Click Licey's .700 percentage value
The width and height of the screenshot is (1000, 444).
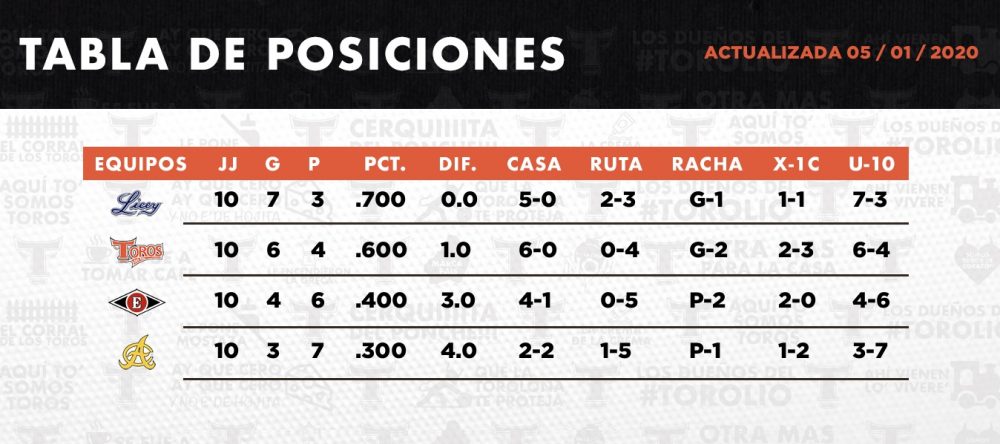click(381, 200)
